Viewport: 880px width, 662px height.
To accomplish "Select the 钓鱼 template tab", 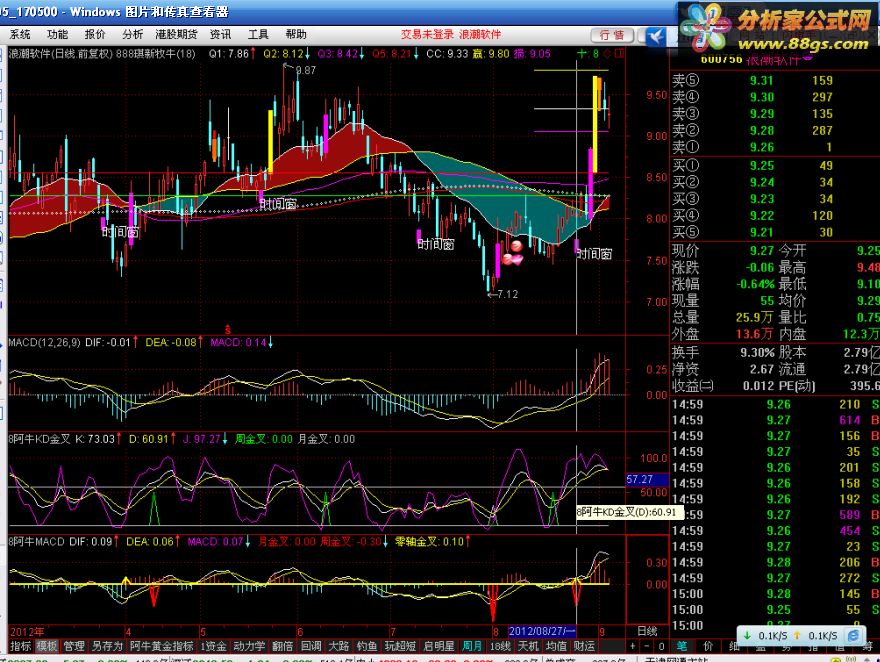I will click(x=366, y=646).
